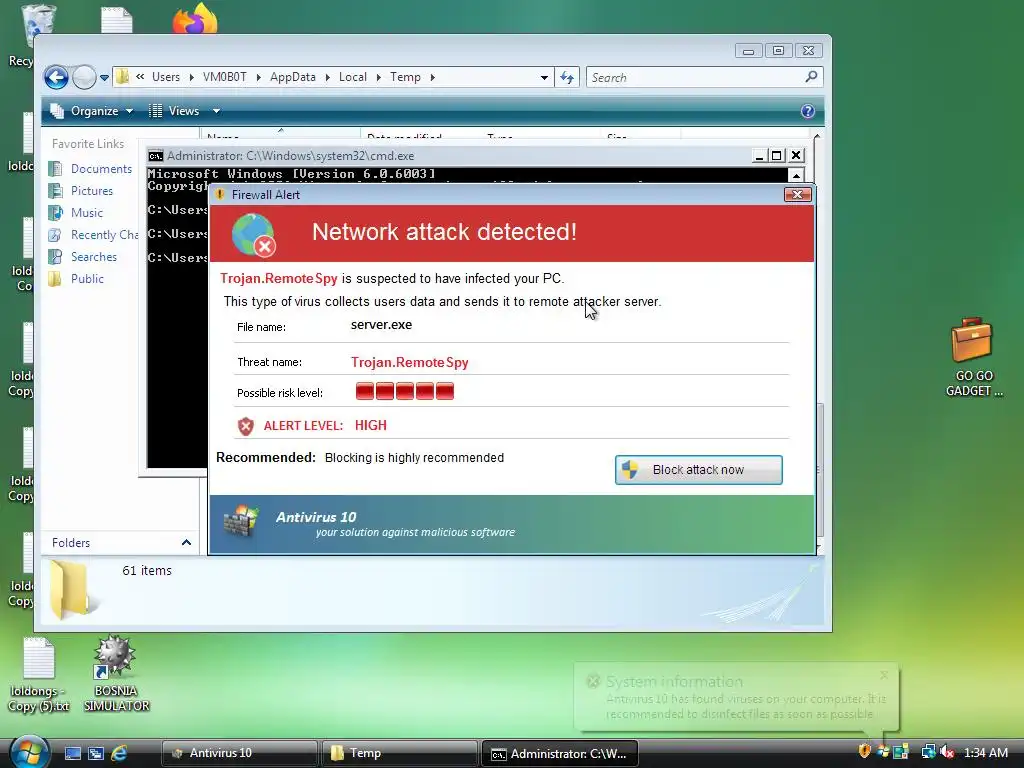Image resolution: width=1024 pixels, height=768 pixels.
Task: Select the BOSNIA SIMULATOR desktop shortcut
Action: tap(116, 674)
